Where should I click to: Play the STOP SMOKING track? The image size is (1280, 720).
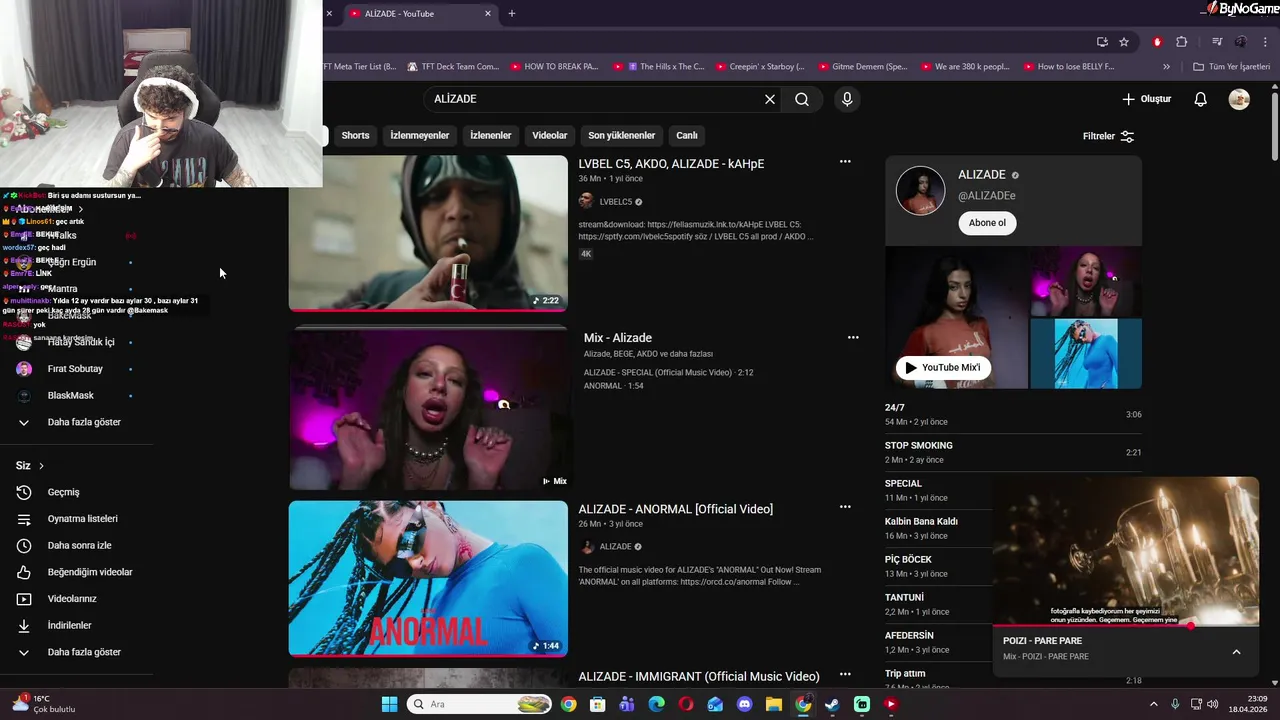pos(1013,452)
